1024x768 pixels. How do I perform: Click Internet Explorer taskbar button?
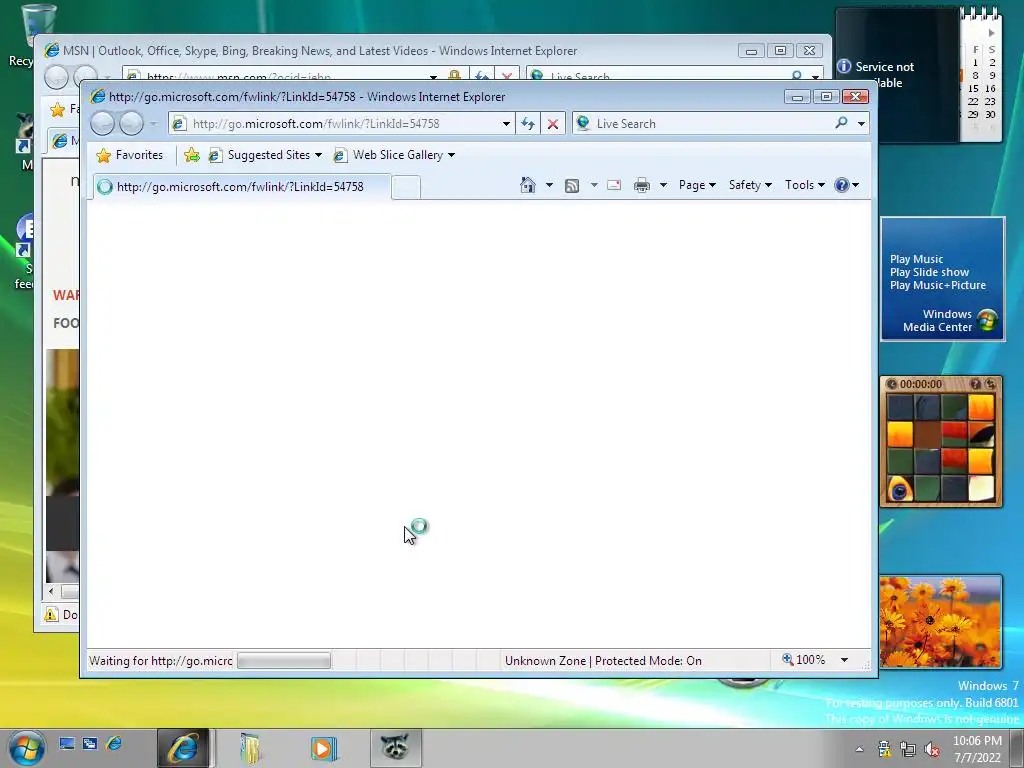click(x=184, y=748)
